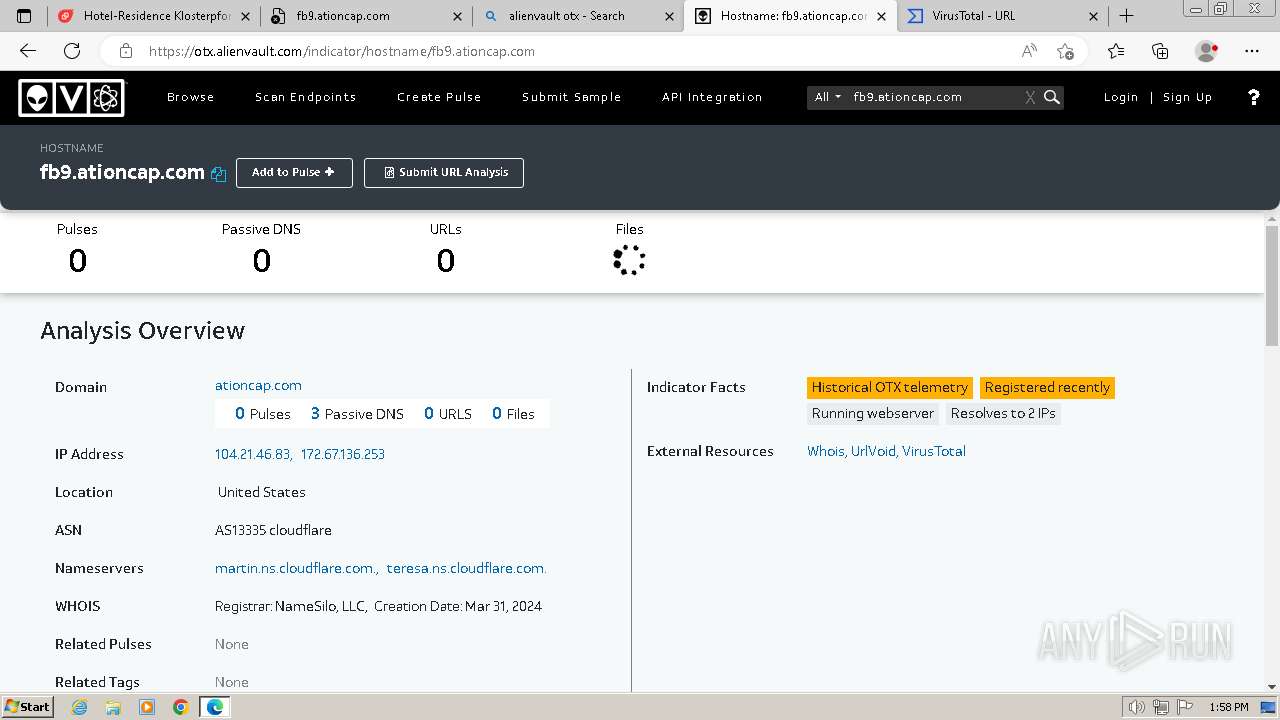Open File Explorer from taskbar
Image resolution: width=1280 pixels, height=720 pixels.
pyautogui.click(x=113, y=707)
